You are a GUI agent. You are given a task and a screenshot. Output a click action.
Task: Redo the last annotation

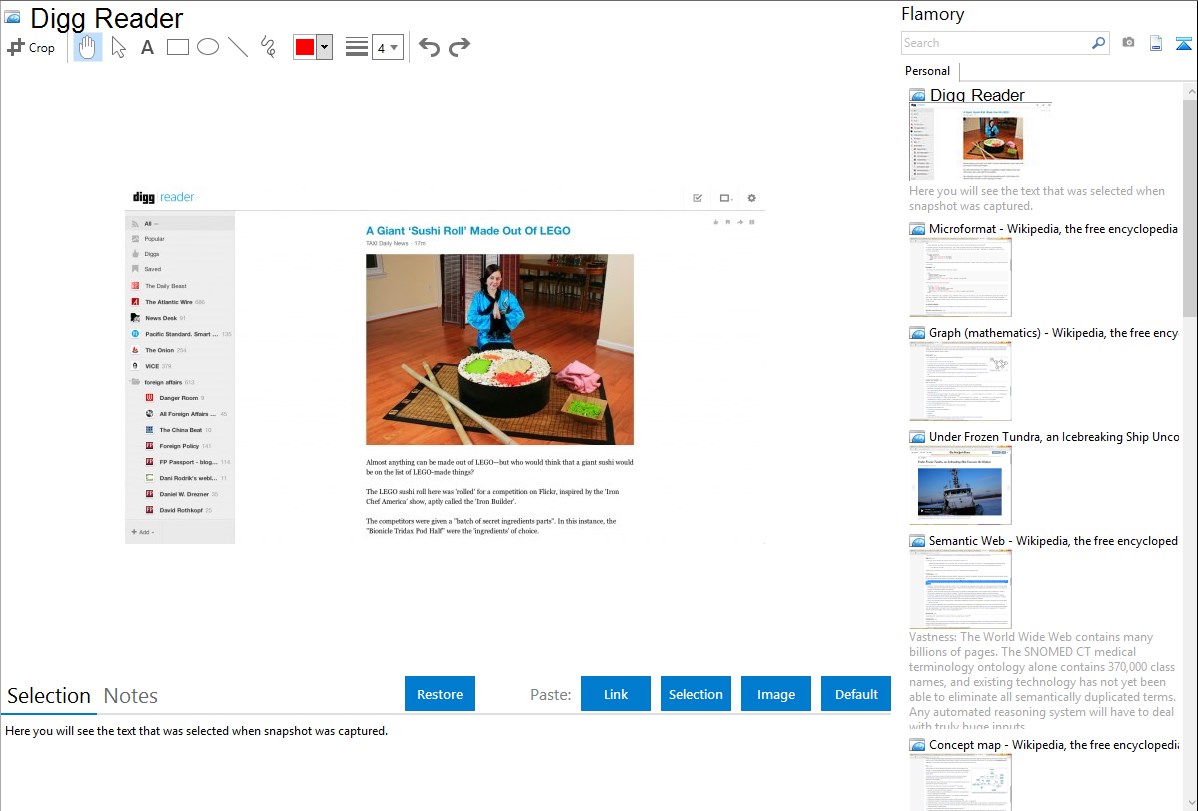(x=459, y=47)
